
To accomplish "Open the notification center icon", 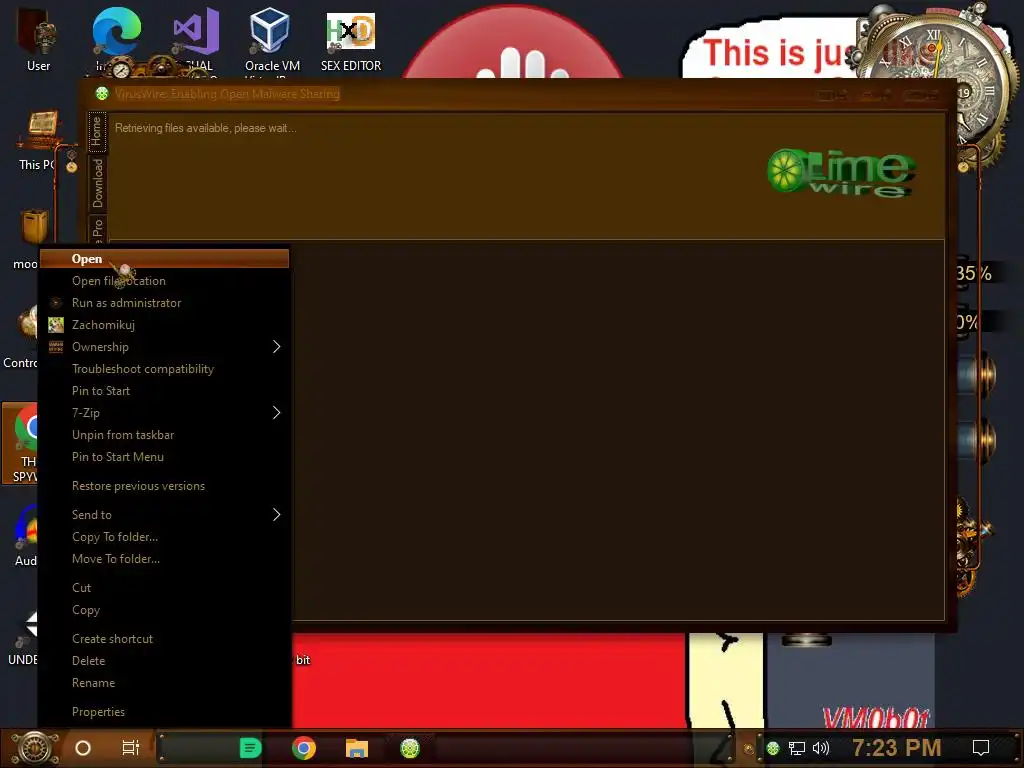I will coord(981,748).
